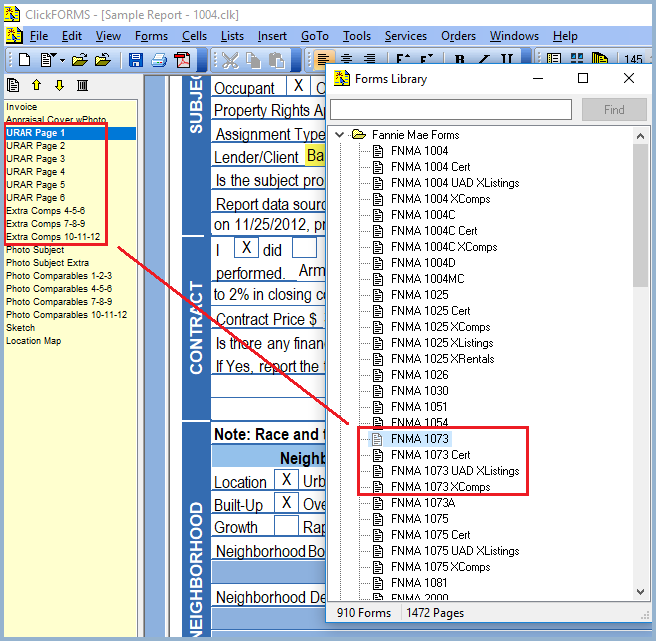Viewport: 656px width, 641px height.
Task: Select Extra Comps 7-8-9 in forms list
Action: 45,224
